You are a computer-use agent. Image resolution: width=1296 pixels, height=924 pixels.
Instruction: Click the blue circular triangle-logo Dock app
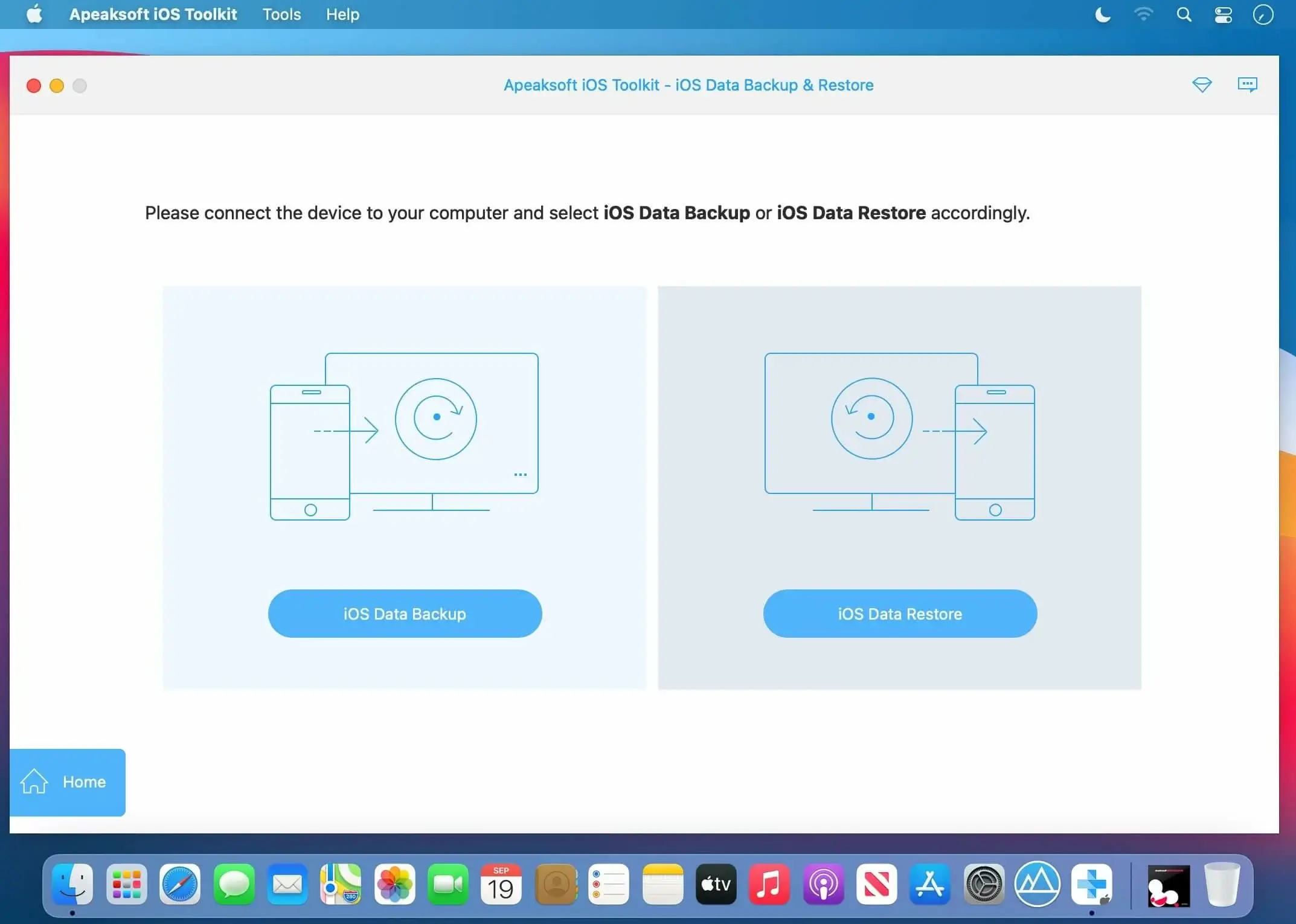[x=1038, y=885]
